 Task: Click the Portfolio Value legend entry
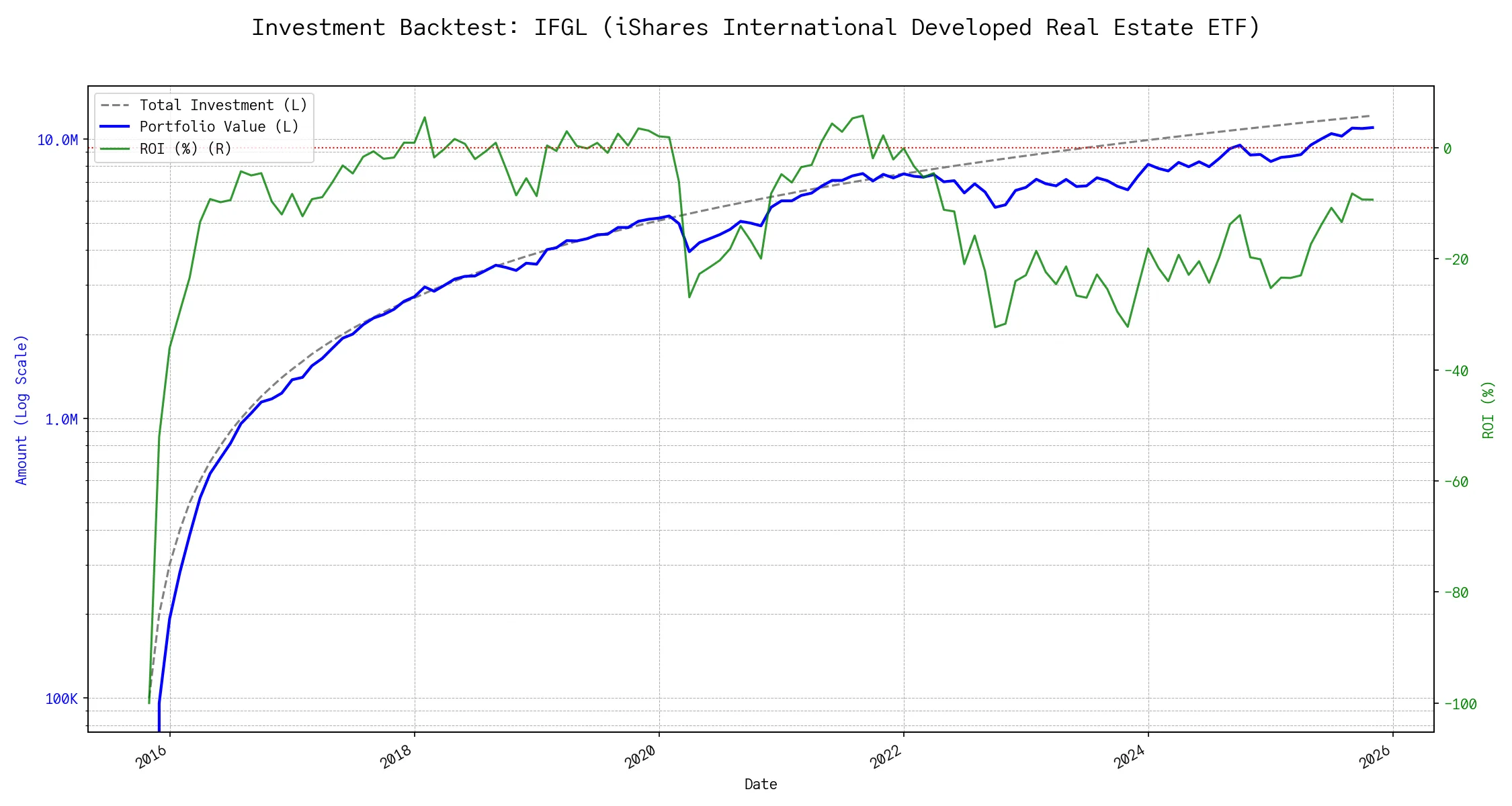click(x=219, y=127)
